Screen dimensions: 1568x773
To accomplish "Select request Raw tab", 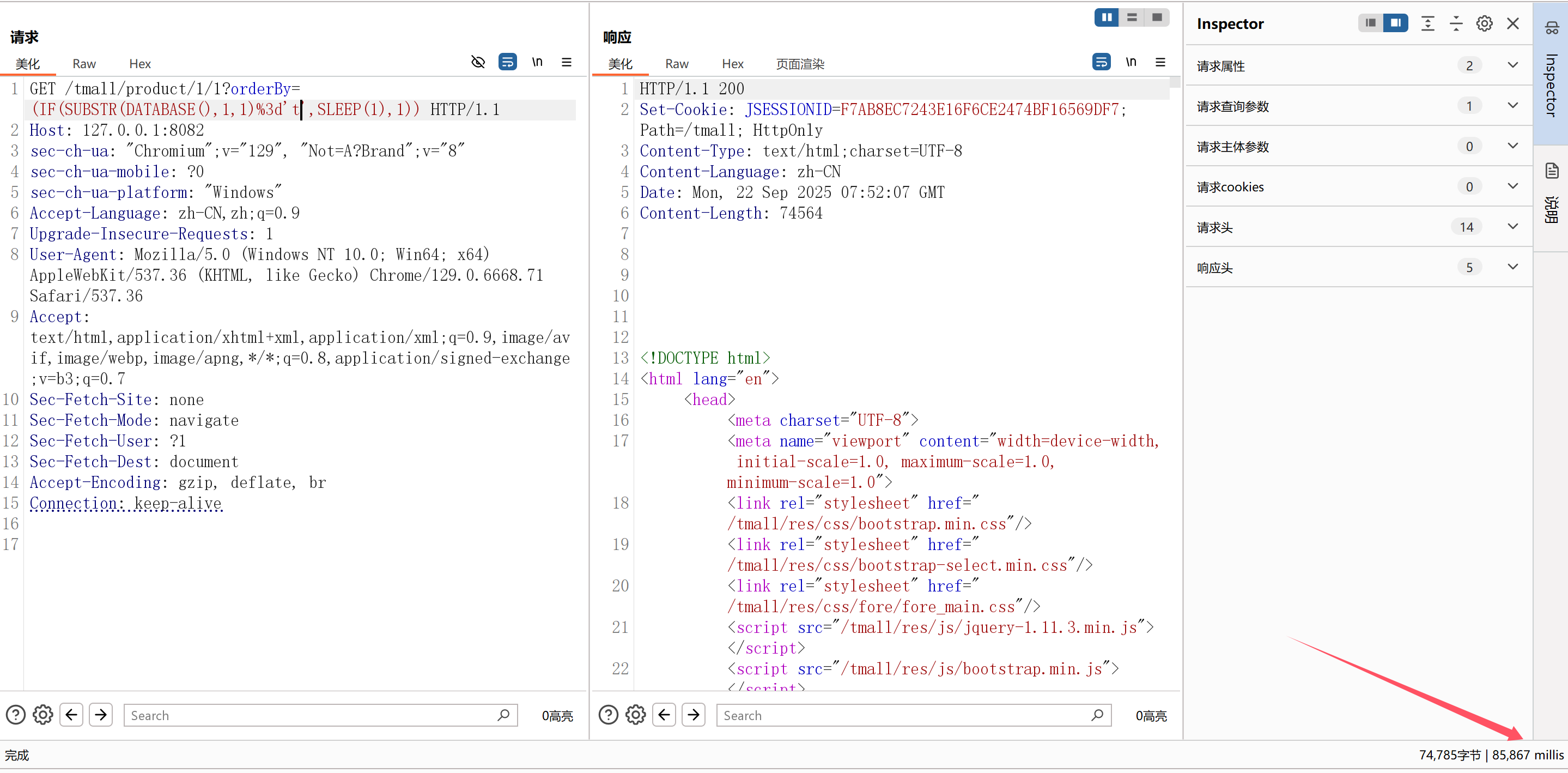I will 84,64.
